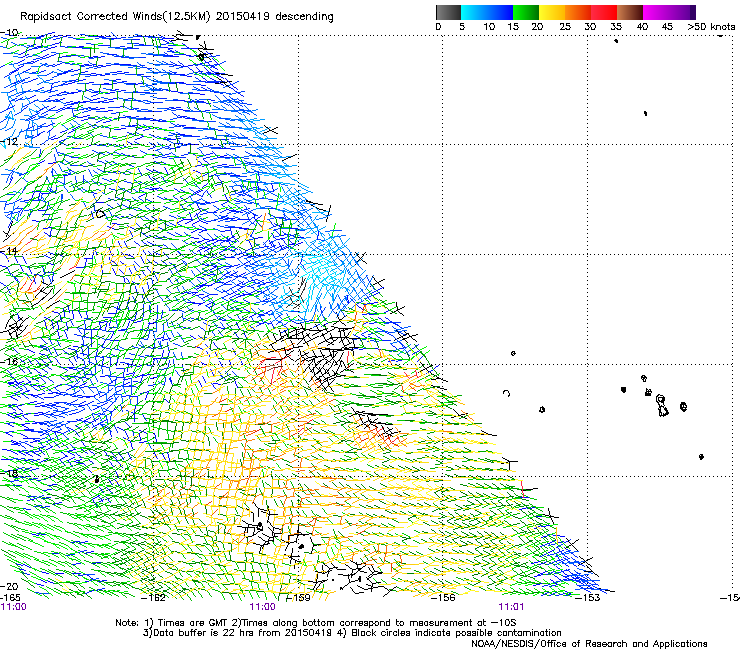Click the gray 0–5 knot legend swatch
The image size is (740, 650).
(448, 12)
